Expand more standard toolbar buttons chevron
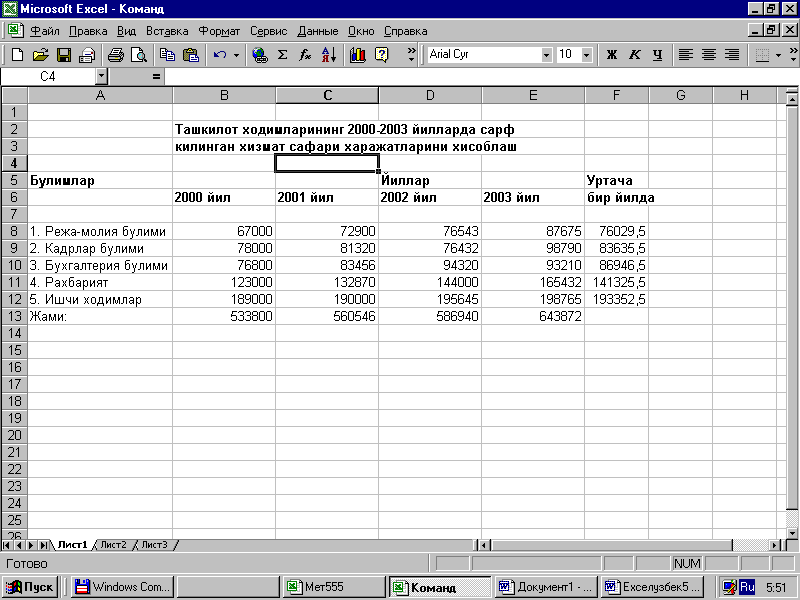The width and height of the screenshot is (800, 600). (412, 54)
